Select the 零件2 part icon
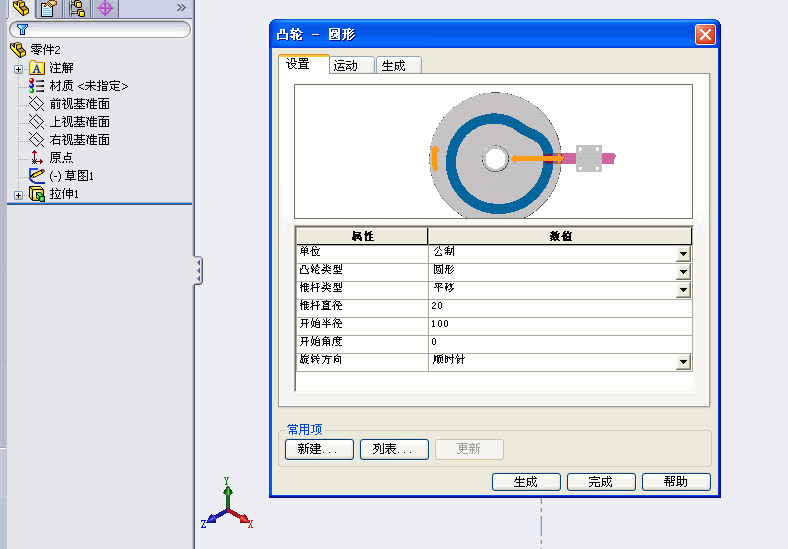Image resolution: width=788 pixels, height=549 pixels. (18, 50)
